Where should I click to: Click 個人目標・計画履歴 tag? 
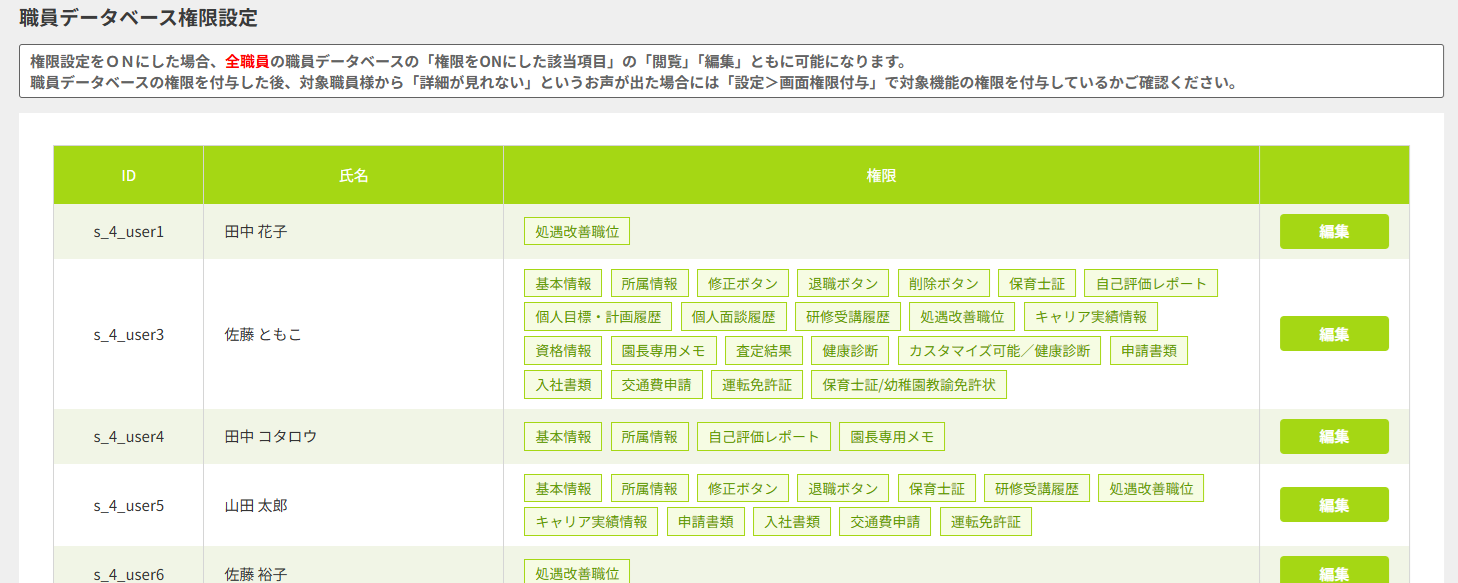tap(598, 317)
